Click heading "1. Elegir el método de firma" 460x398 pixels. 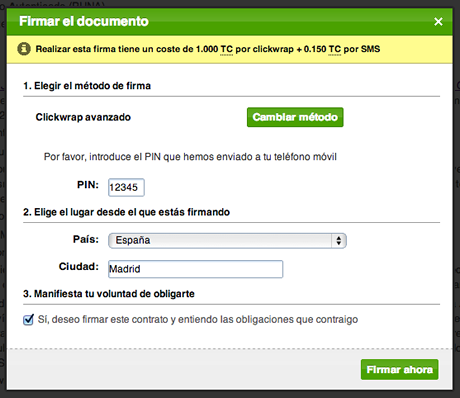coord(87,86)
